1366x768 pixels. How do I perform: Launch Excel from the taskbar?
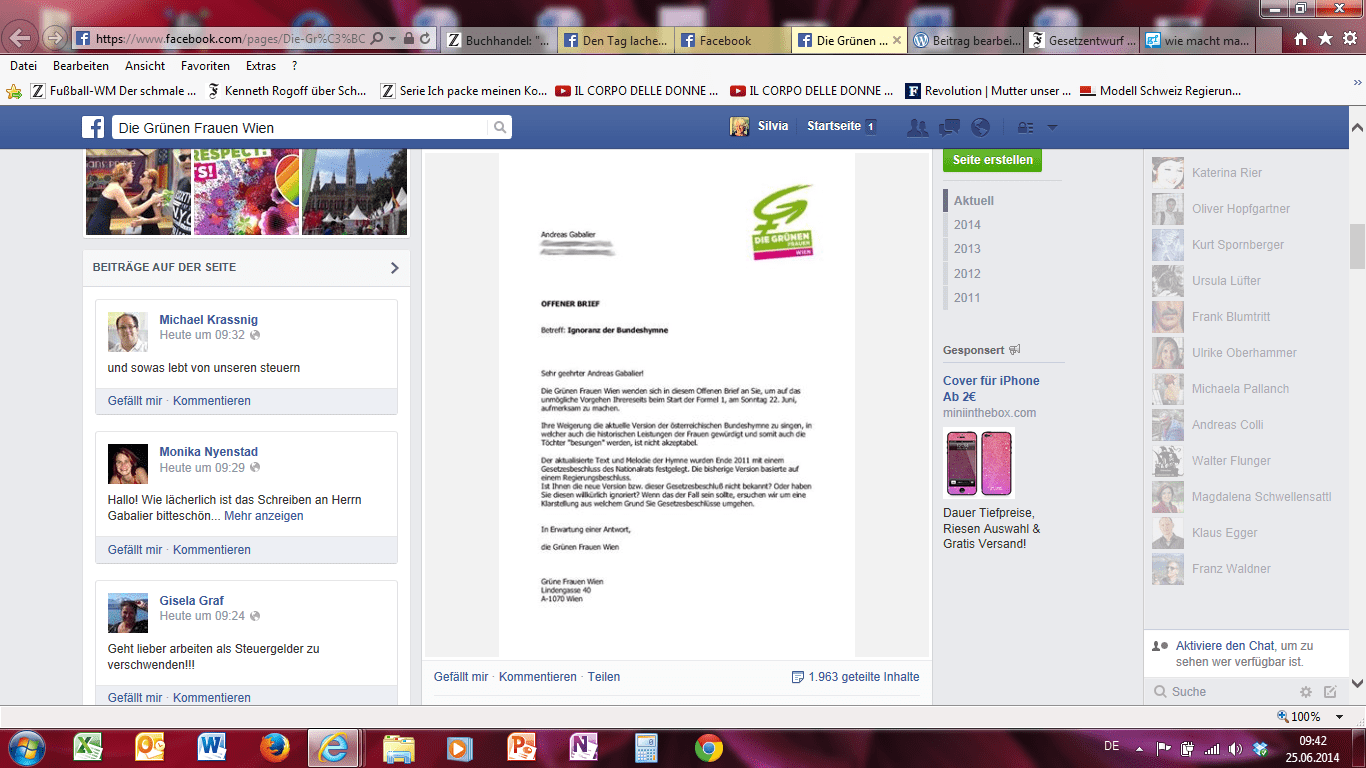pyautogui.click(x=88, y=747)
